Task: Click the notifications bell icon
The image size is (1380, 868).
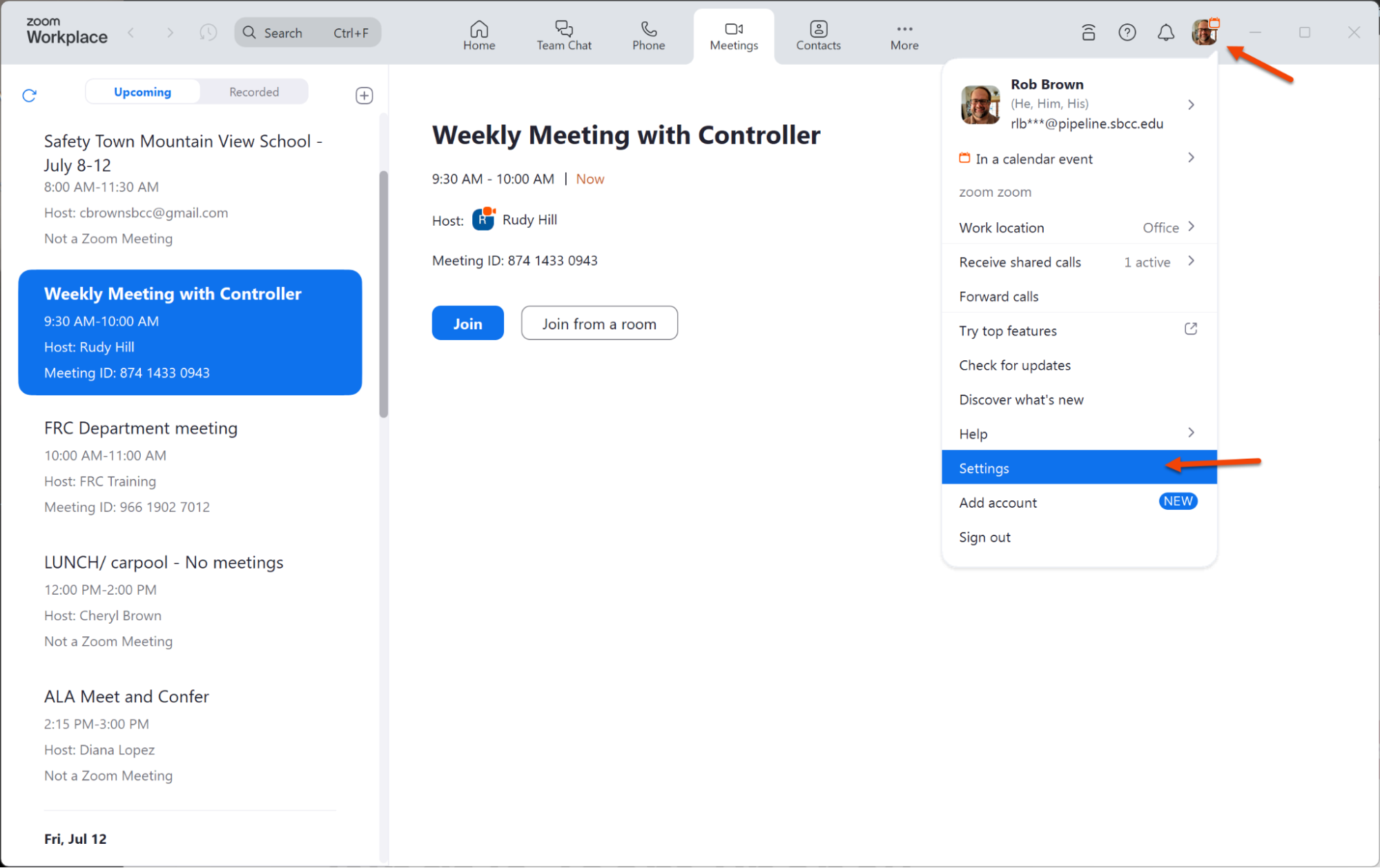Action: 1164,33
